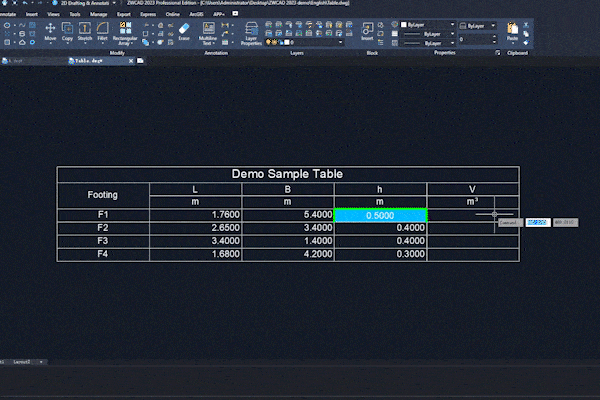Viewport: 600px width, 400px height.
Task: Select the cell containing 1.7600
Action: click(196, 215)
